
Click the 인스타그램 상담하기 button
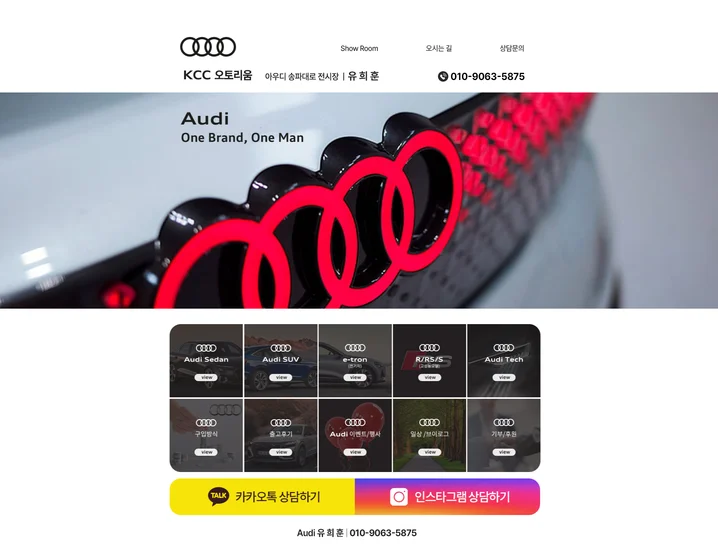click(447, 497)
